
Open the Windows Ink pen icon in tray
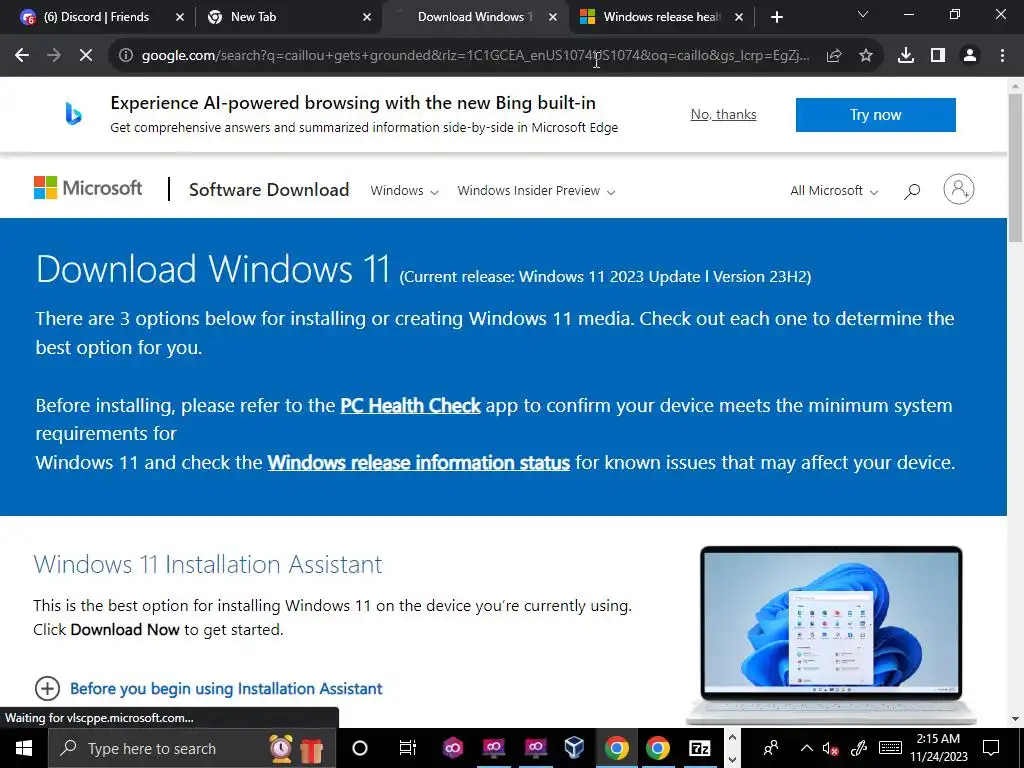tap(859, 748)
